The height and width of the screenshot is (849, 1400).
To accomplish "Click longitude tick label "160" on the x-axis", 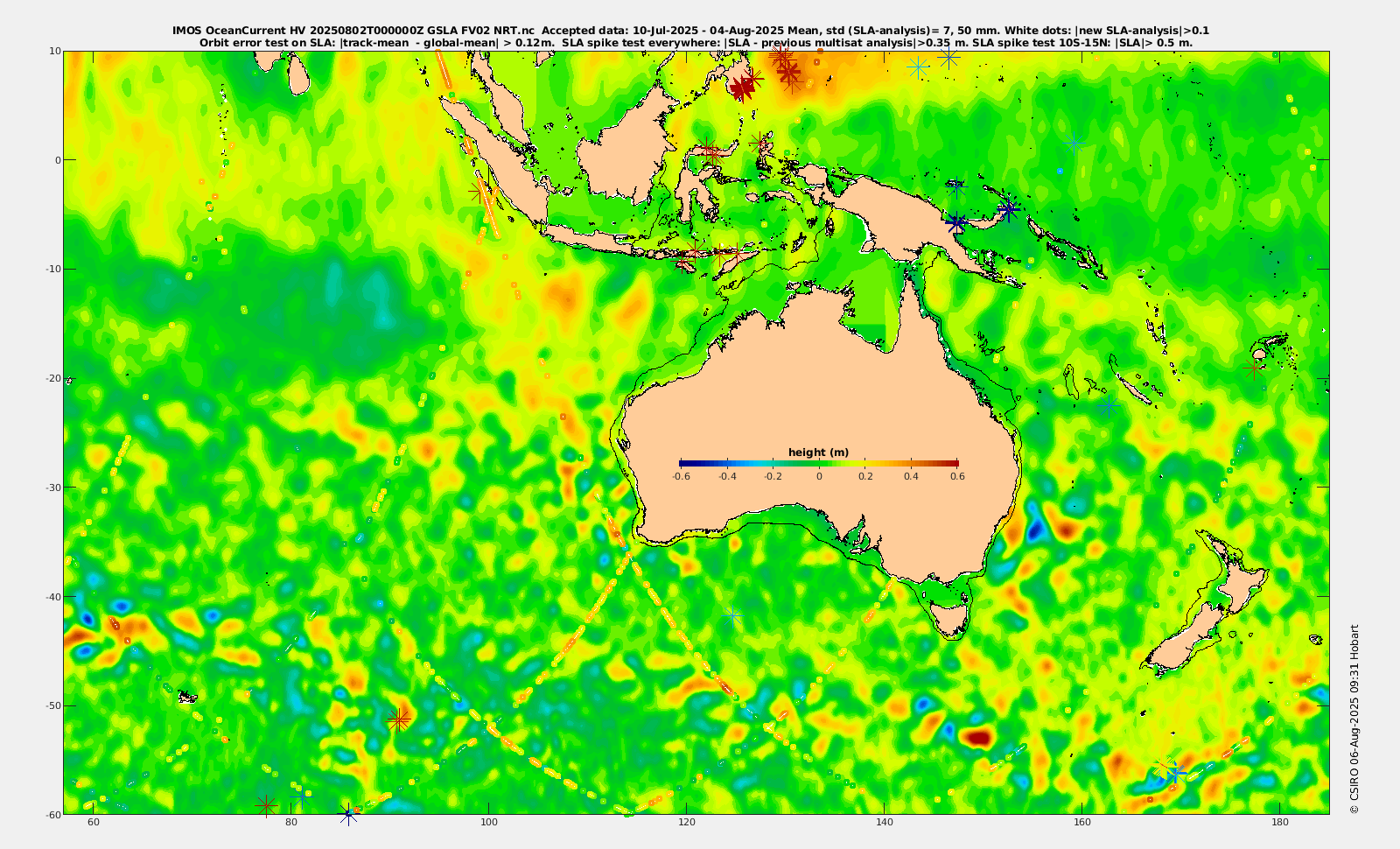I will point(1082,822).
